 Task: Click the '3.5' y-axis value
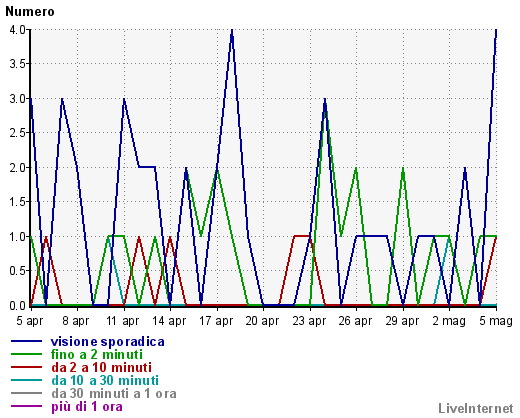(17, 64)
